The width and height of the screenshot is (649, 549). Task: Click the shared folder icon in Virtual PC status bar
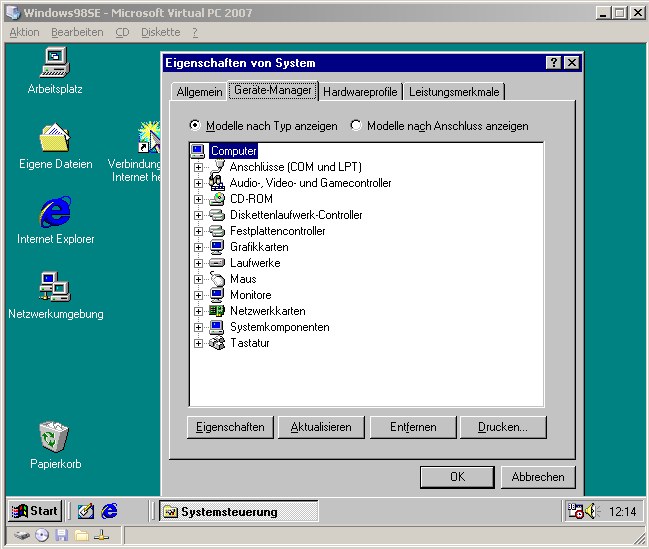tap(82, 536)
